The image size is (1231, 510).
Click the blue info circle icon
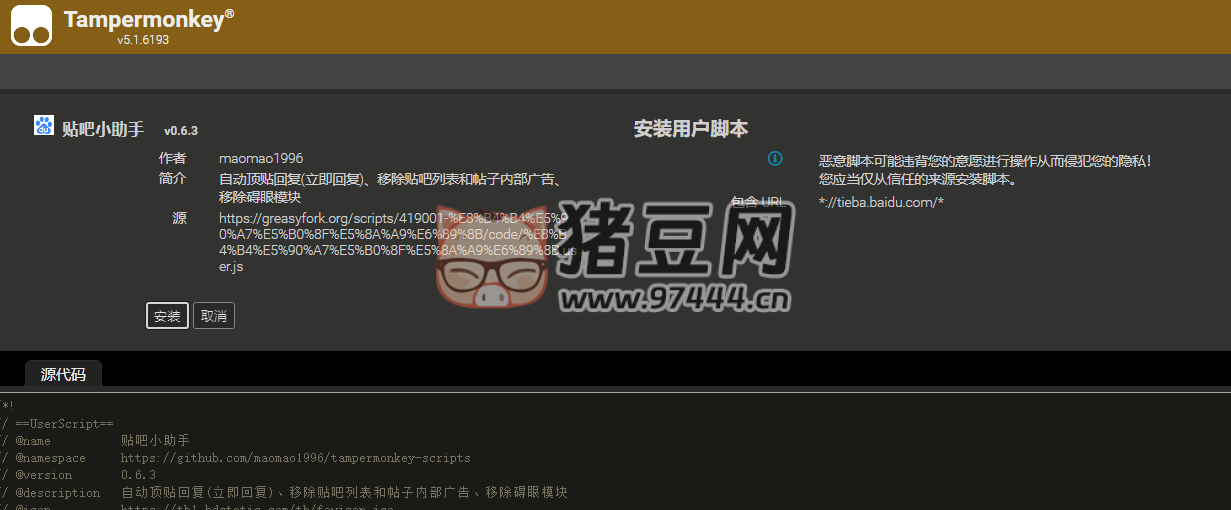click(775, 159)
